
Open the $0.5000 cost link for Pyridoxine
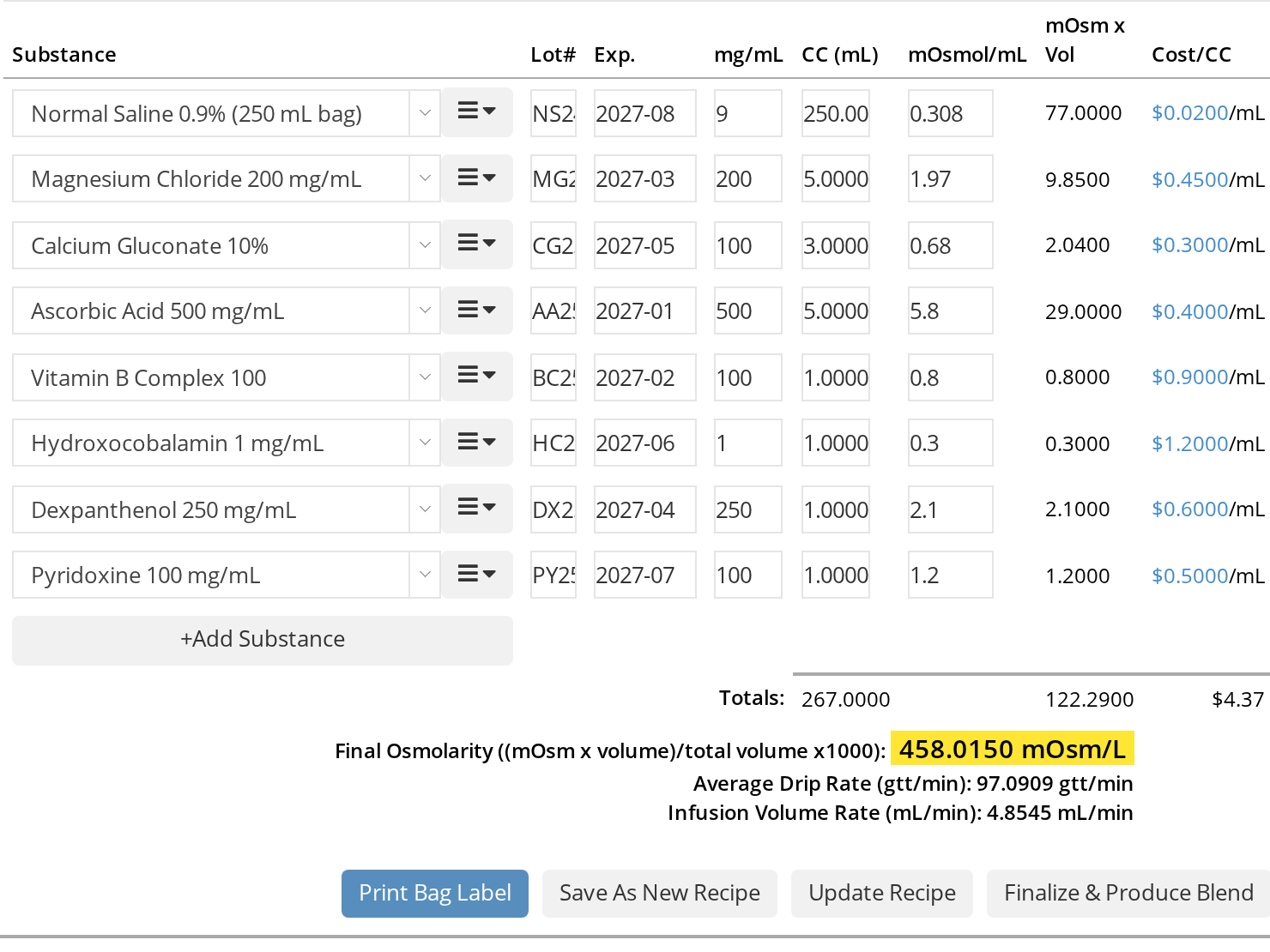1190,575
